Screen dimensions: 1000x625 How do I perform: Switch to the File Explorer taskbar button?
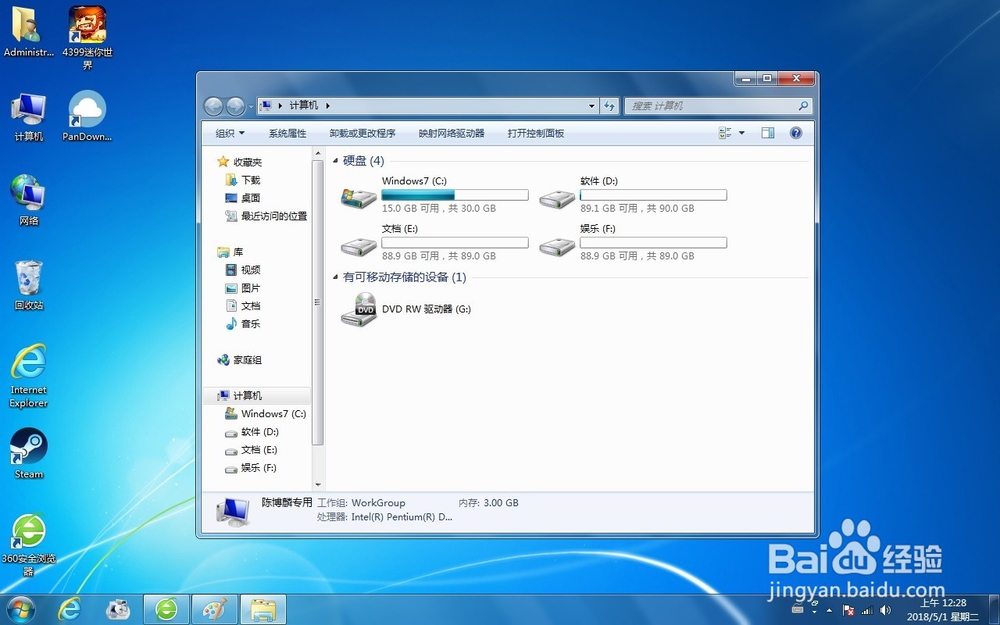pyautogui.click(x=263, y=610)
